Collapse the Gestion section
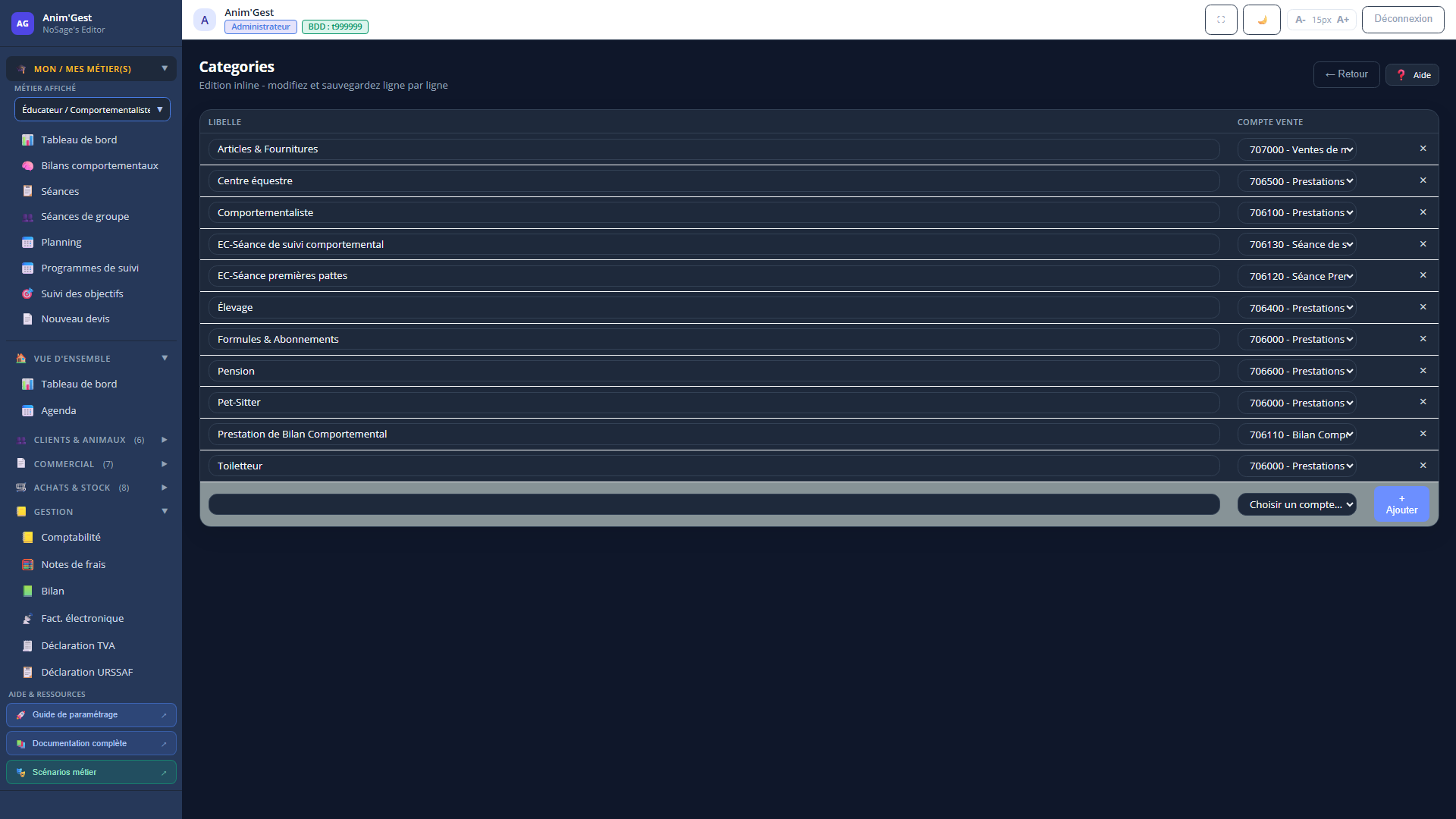 91,512
